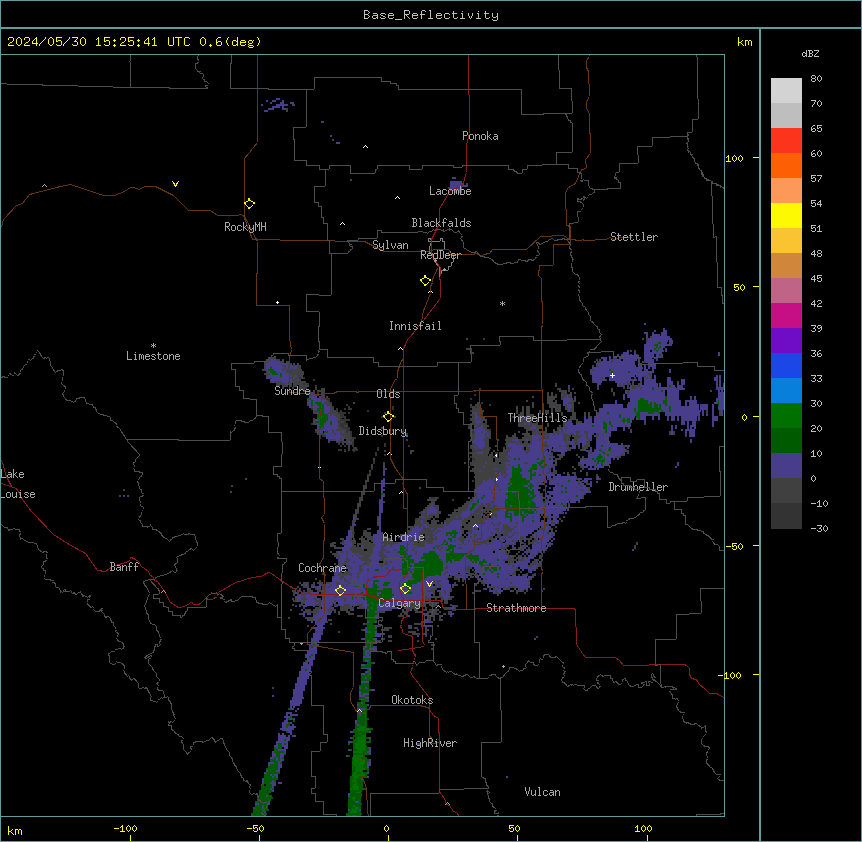The width and height of the screenshot is (862, 842).
Task: Click the 65 value on the dBZ legend
Action: (816, 129)
